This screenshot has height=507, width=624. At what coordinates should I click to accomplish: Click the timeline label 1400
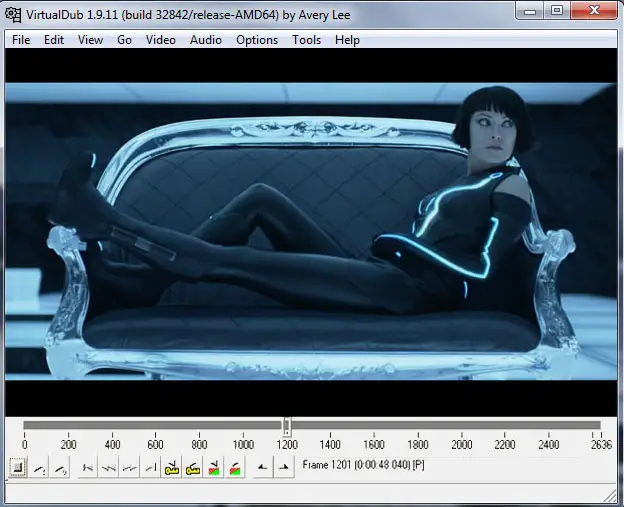tap(330, 445)
